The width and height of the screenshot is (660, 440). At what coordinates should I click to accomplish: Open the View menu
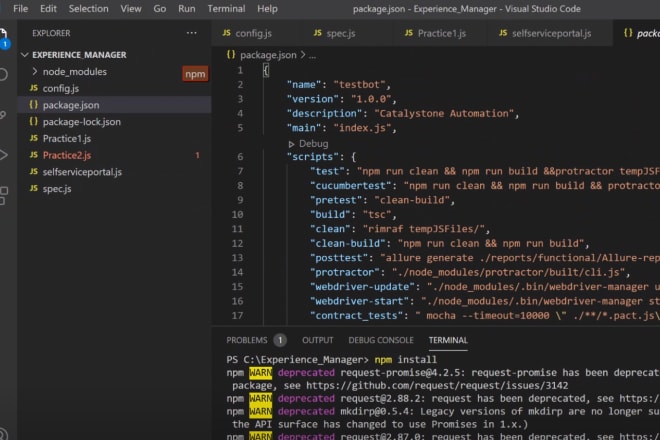pyautogui.click(x=131, y=8)
